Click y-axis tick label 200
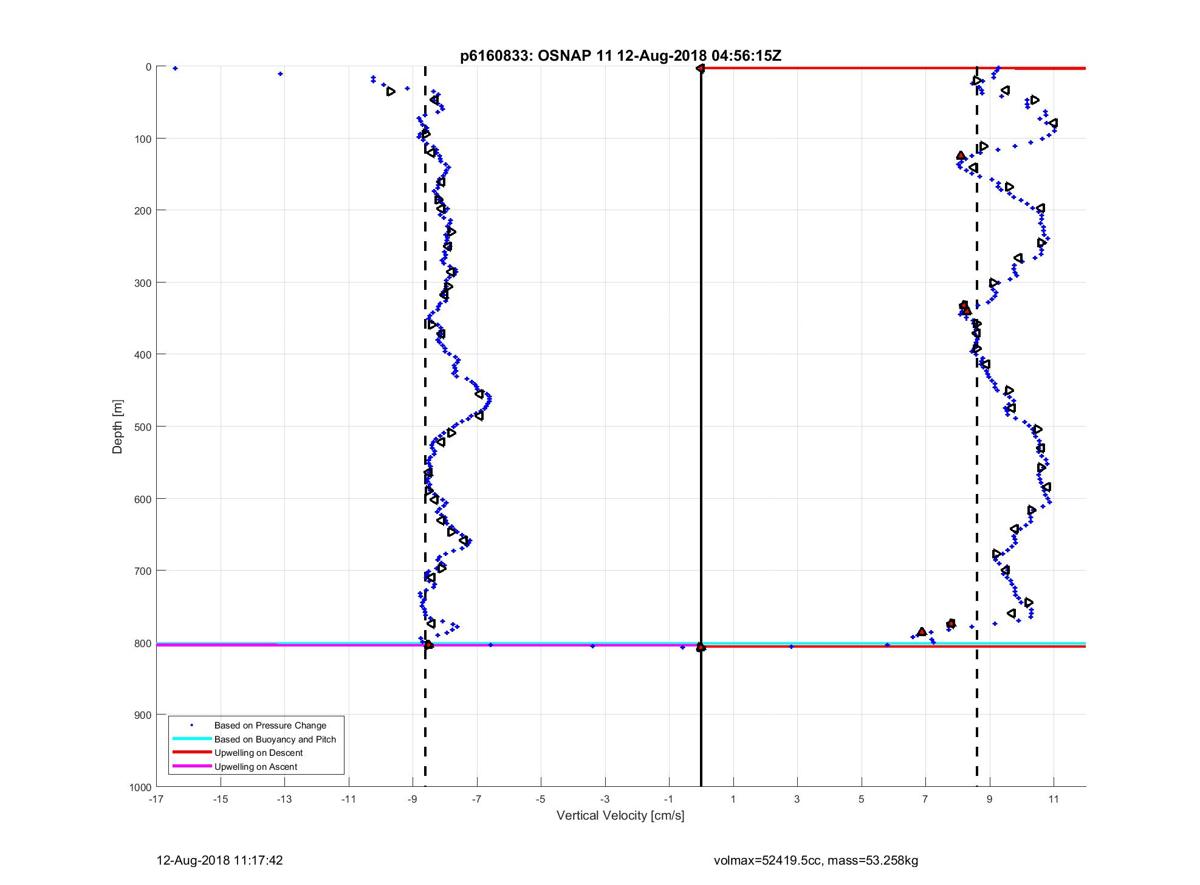 click(142, 211)
